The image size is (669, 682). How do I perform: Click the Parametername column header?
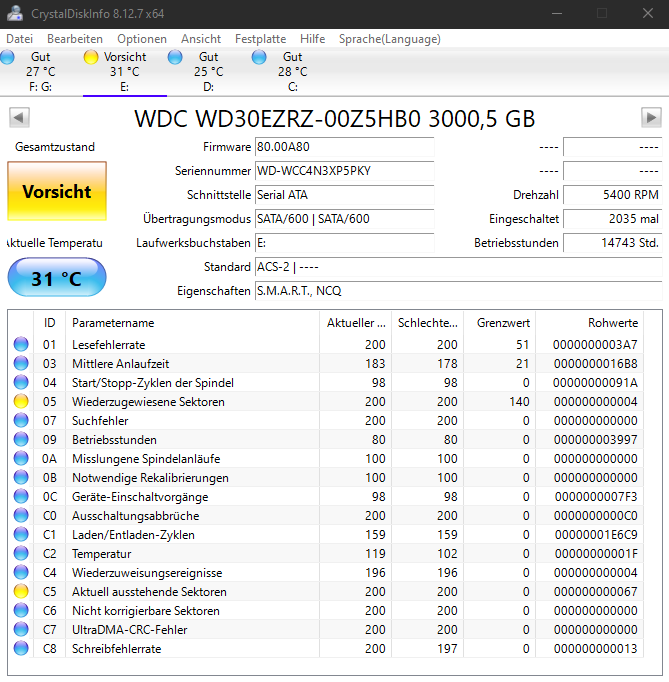tap(193, 323)
